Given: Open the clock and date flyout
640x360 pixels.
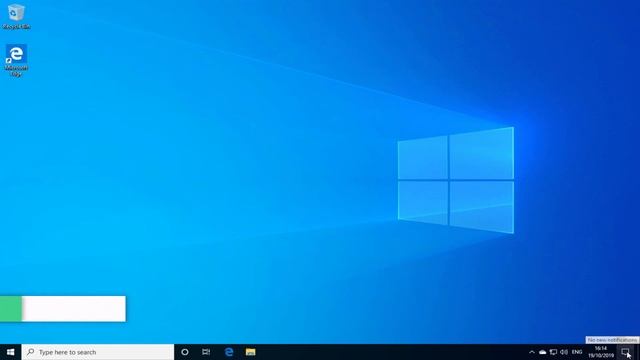Looking at the screenshot, I should [x=601, y=352].
